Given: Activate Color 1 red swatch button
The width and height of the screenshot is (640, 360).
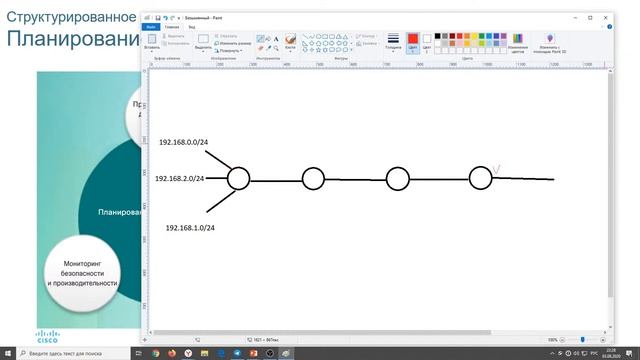Looking at the screenshot, I should click(413, 42).
